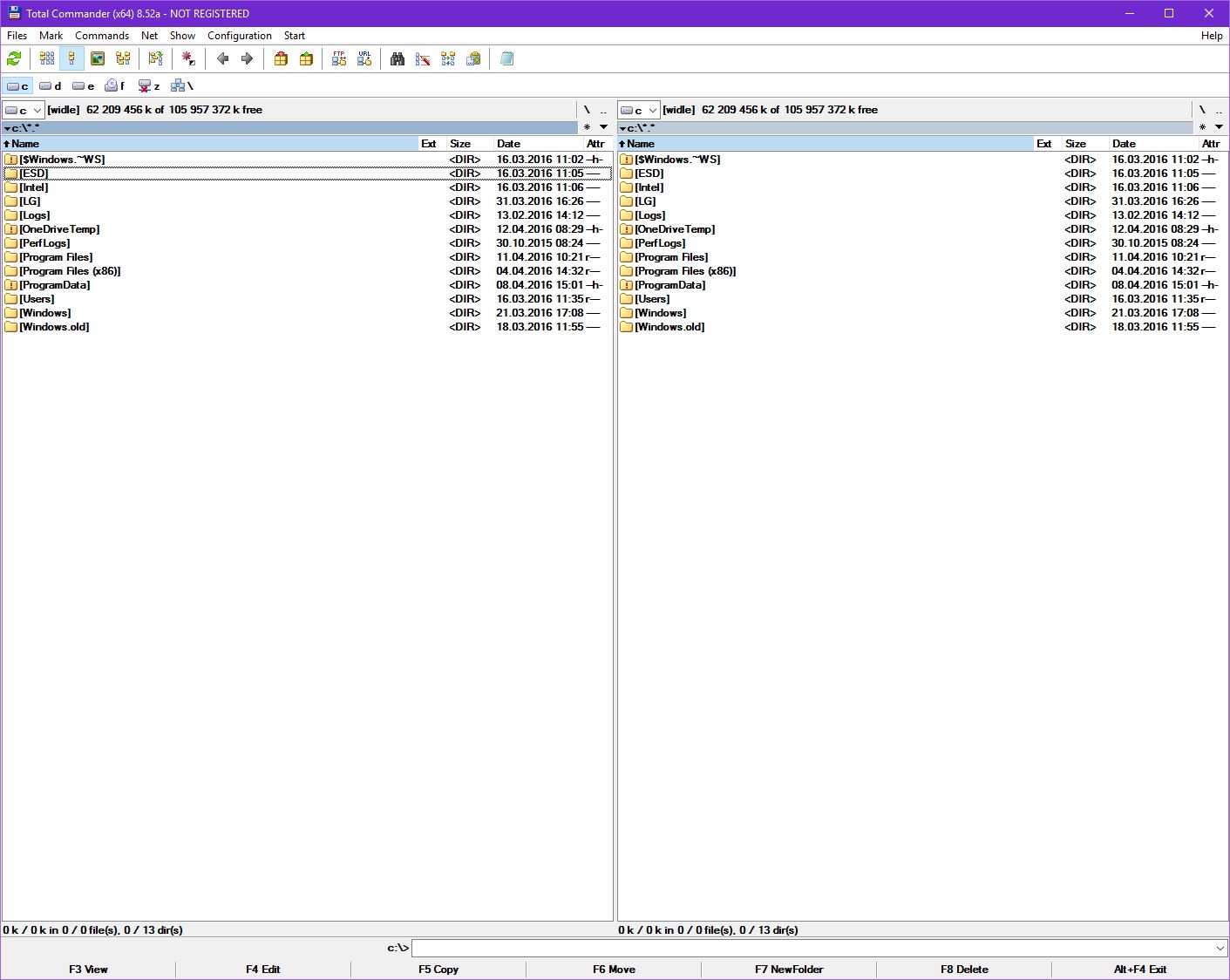Open the Configuration menu

(240, 36)
